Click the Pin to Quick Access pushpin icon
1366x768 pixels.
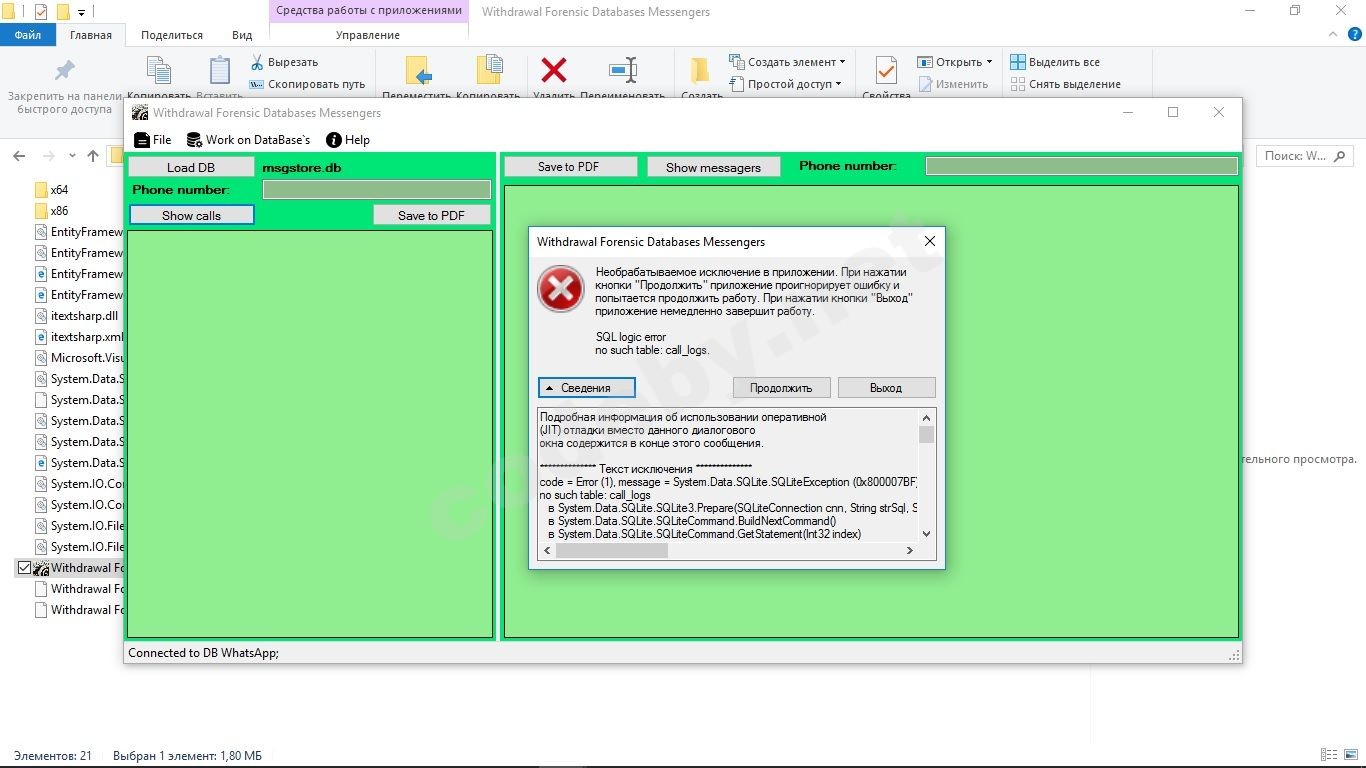click(x=64, y=71)
